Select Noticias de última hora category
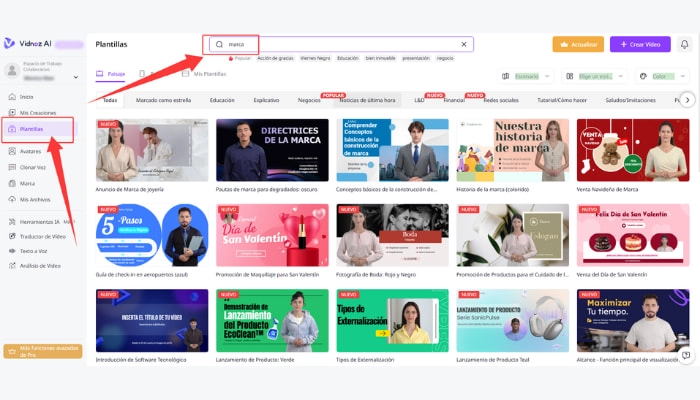Viewport: 700px width, 400px height. pos(367,100)
